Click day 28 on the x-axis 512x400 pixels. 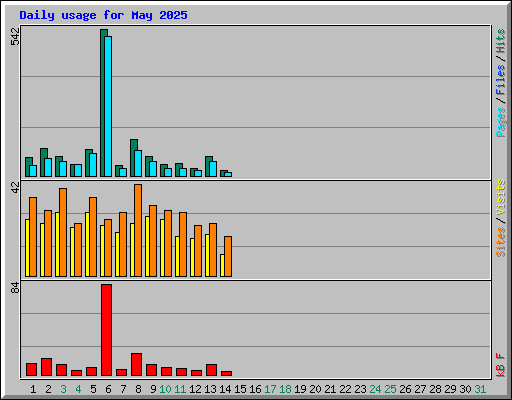click(x=435, y=389)
